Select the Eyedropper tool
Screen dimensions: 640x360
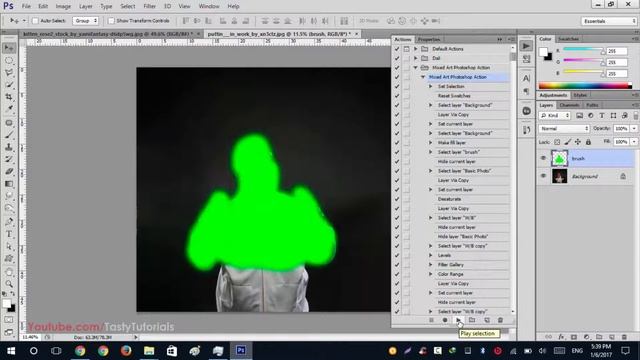9,109
